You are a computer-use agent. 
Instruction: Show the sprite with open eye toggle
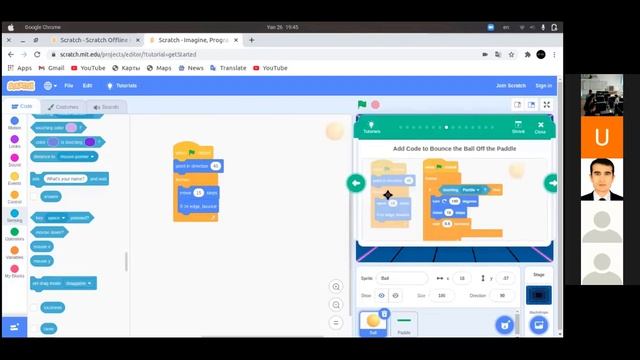(381, 296)
